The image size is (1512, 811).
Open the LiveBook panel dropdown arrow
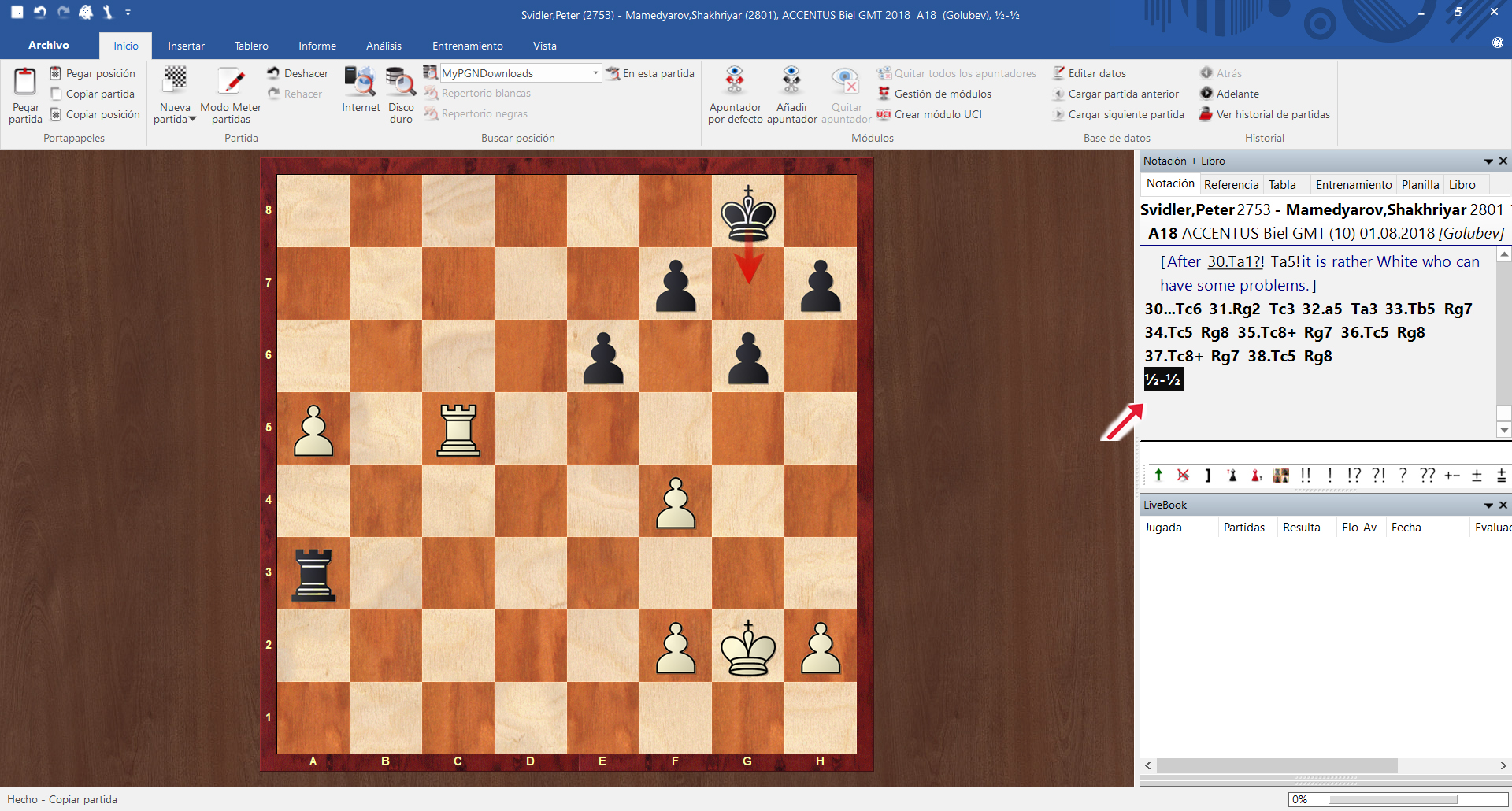tap(1488, 505)
